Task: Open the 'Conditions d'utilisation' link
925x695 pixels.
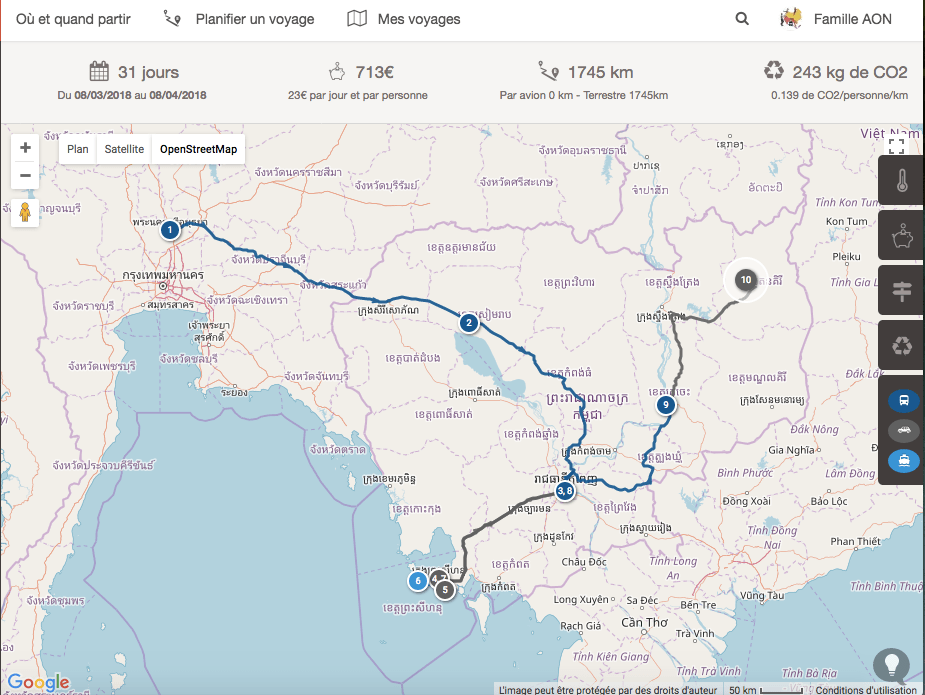Action: point(866,689)
